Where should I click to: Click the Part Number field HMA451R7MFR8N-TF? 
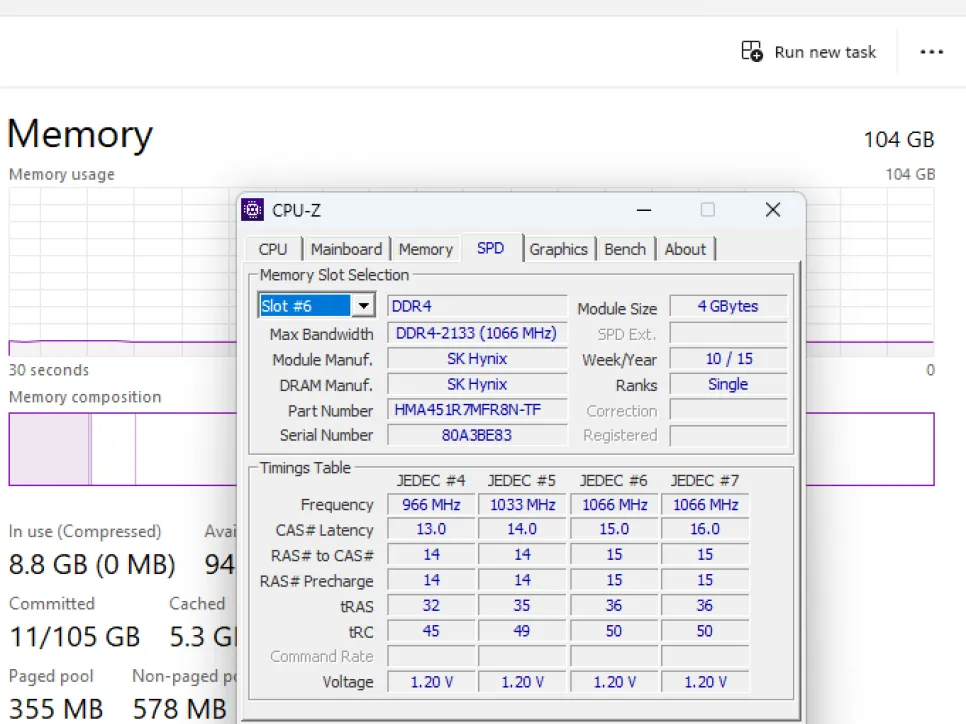[x=477, y=410]
